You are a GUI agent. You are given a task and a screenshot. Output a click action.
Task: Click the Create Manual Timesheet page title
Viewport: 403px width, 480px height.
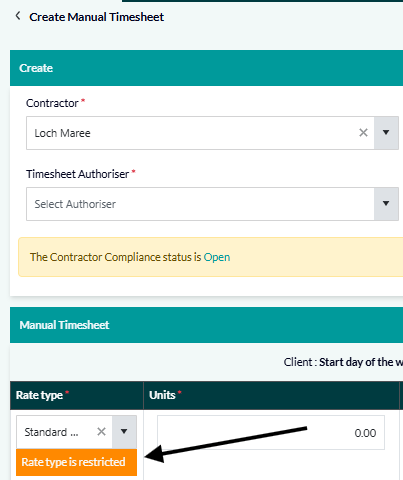pos(97,17)
